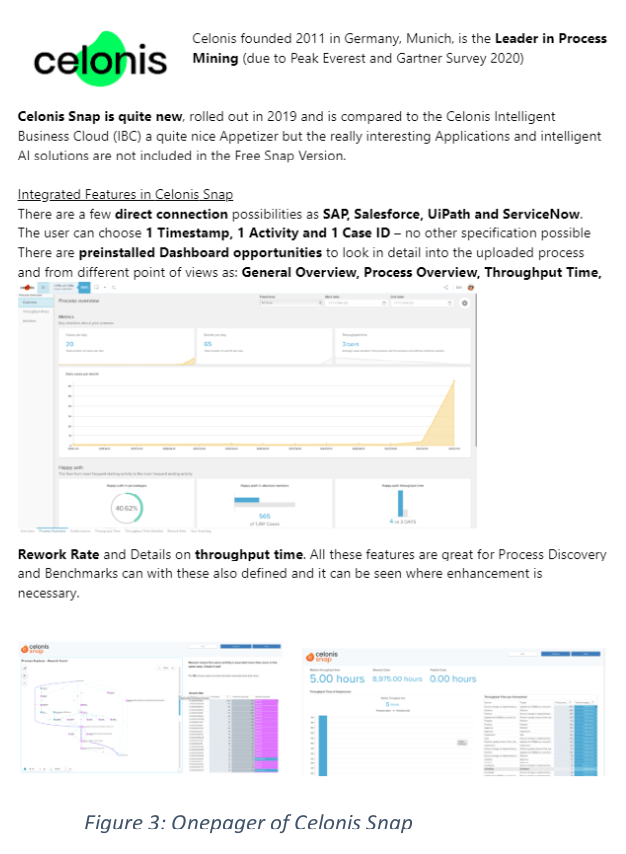The image size is (626, 854).
Task: Click the small Celonis logo in the dashboard header
Action: [x=27, y=288]
